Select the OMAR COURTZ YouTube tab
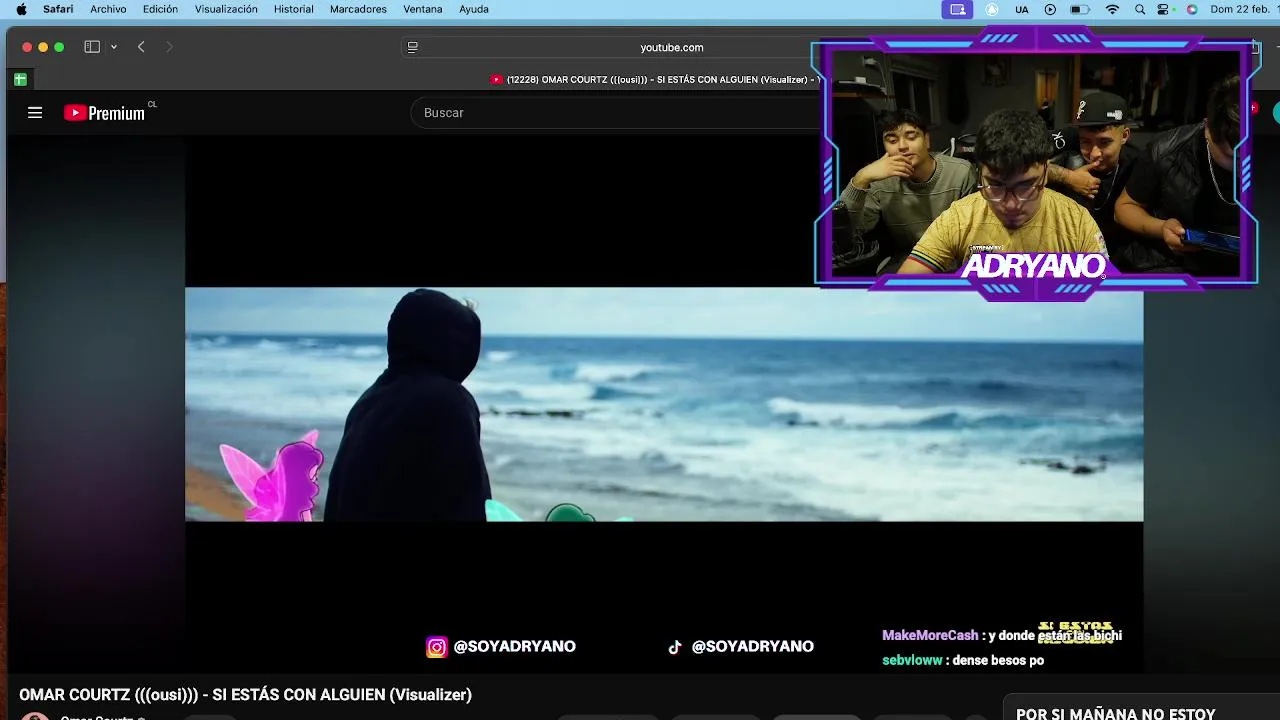 (655, 79)
